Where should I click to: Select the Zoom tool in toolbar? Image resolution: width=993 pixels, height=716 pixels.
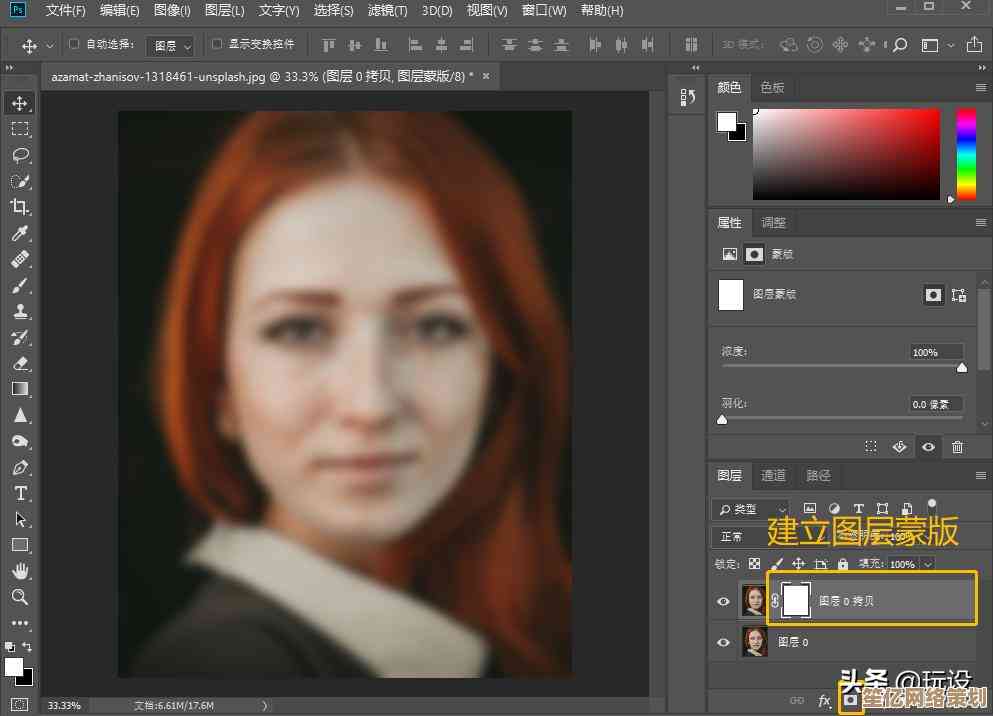[20, 597]
